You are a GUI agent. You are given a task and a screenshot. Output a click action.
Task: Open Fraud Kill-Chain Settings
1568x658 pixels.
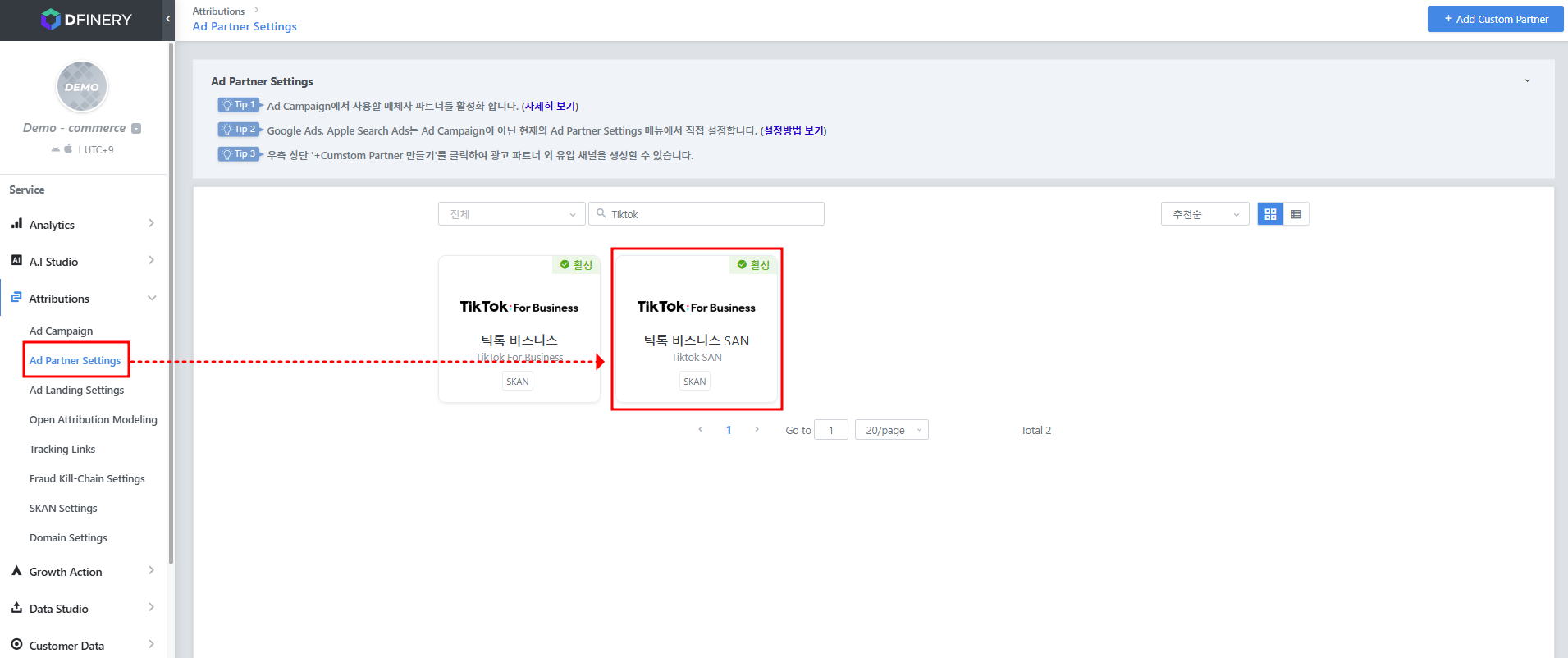pos(87,478)
